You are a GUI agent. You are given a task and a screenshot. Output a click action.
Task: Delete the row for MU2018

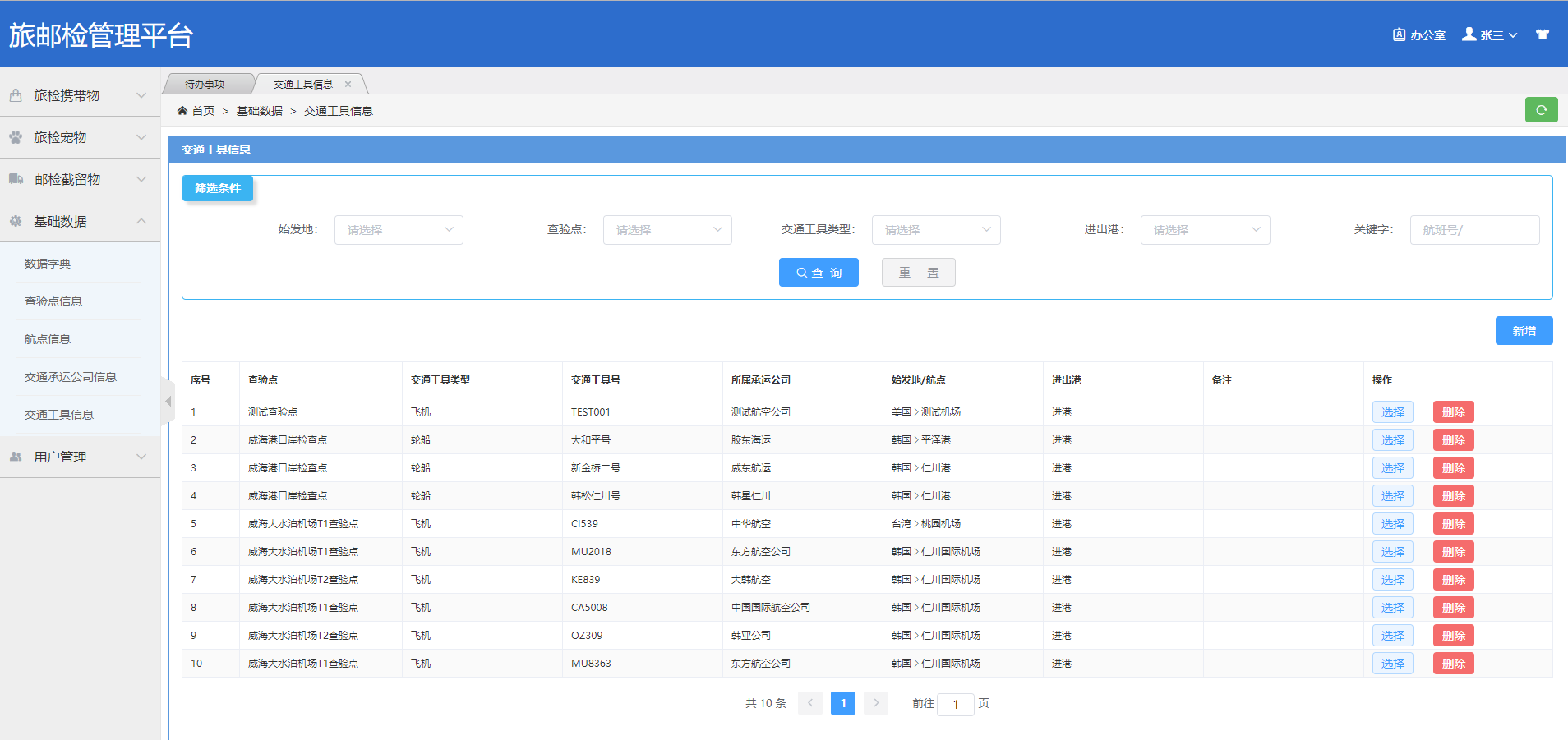point(1453,552)
